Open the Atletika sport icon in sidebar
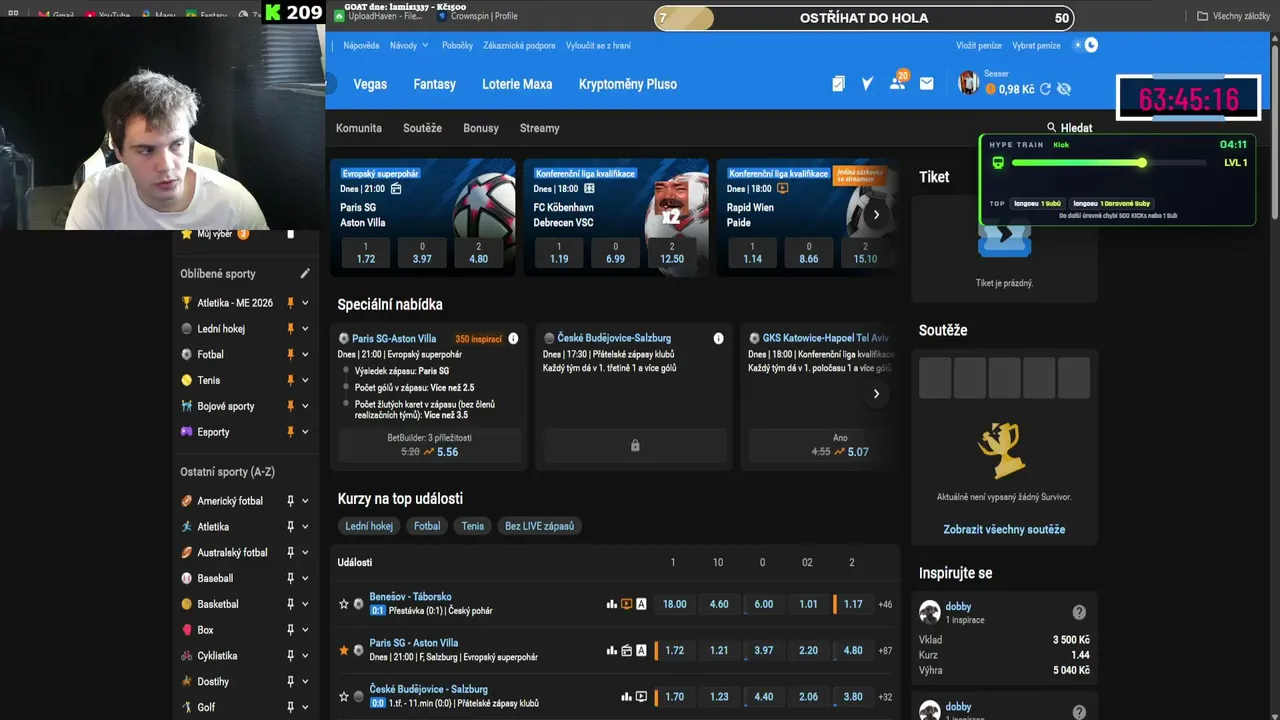The height and width of the screenshot is (720, 1280). coord(187,527)
